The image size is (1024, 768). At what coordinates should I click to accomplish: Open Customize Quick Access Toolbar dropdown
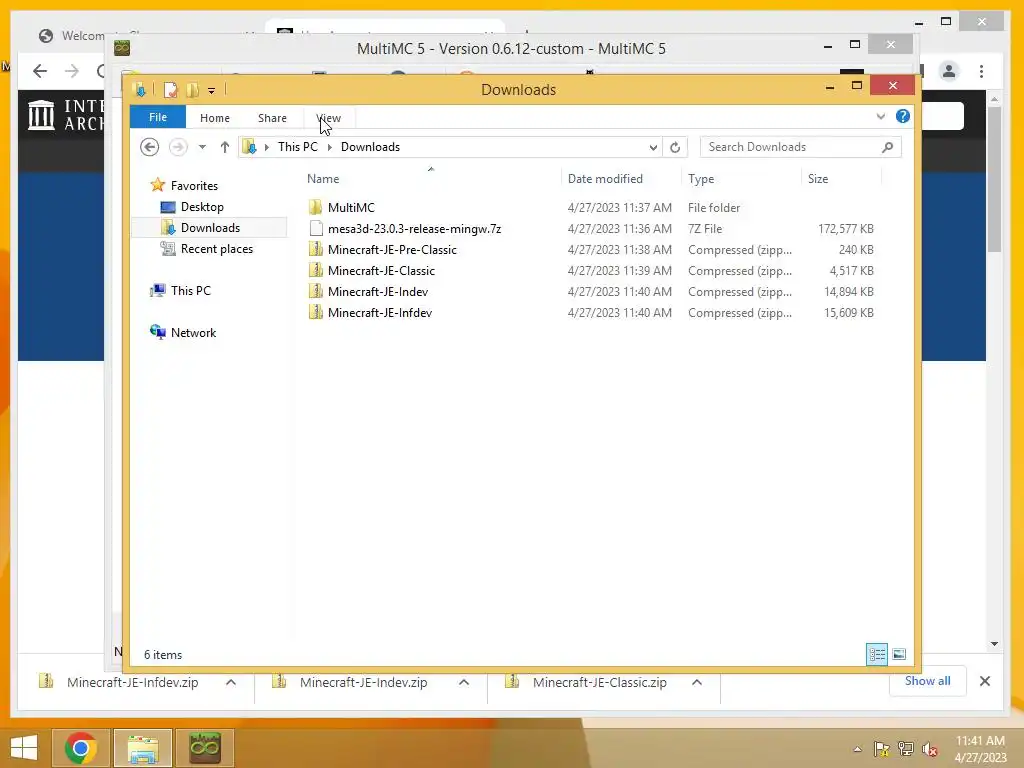(212, 90)
